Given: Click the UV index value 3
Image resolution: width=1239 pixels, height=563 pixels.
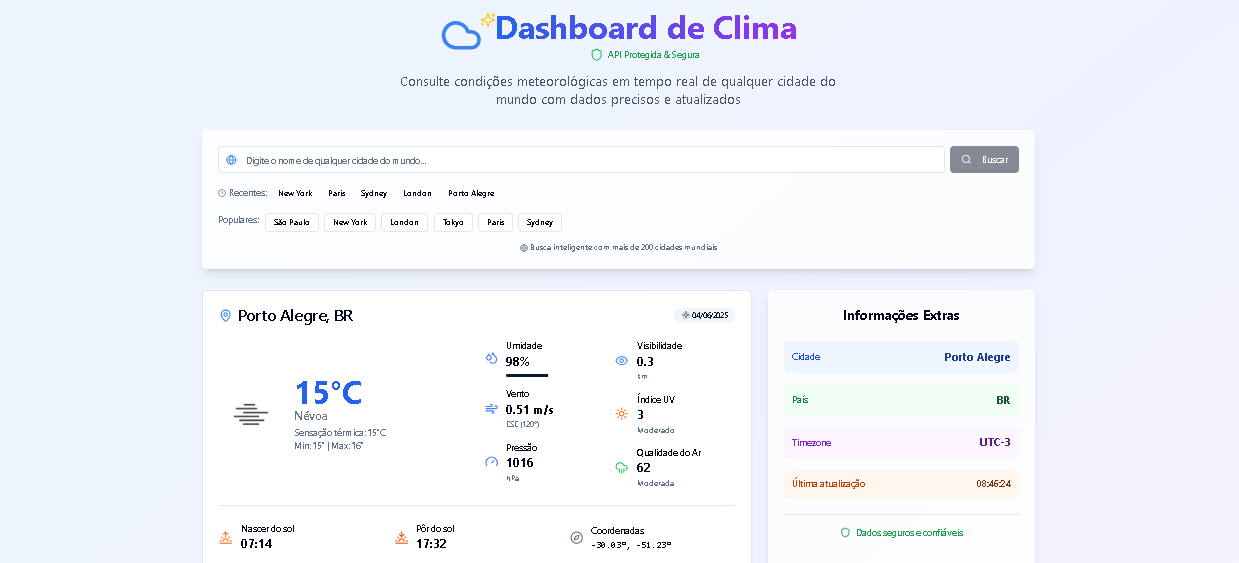Looking at the screenshot, I should [x=640, y=415].
